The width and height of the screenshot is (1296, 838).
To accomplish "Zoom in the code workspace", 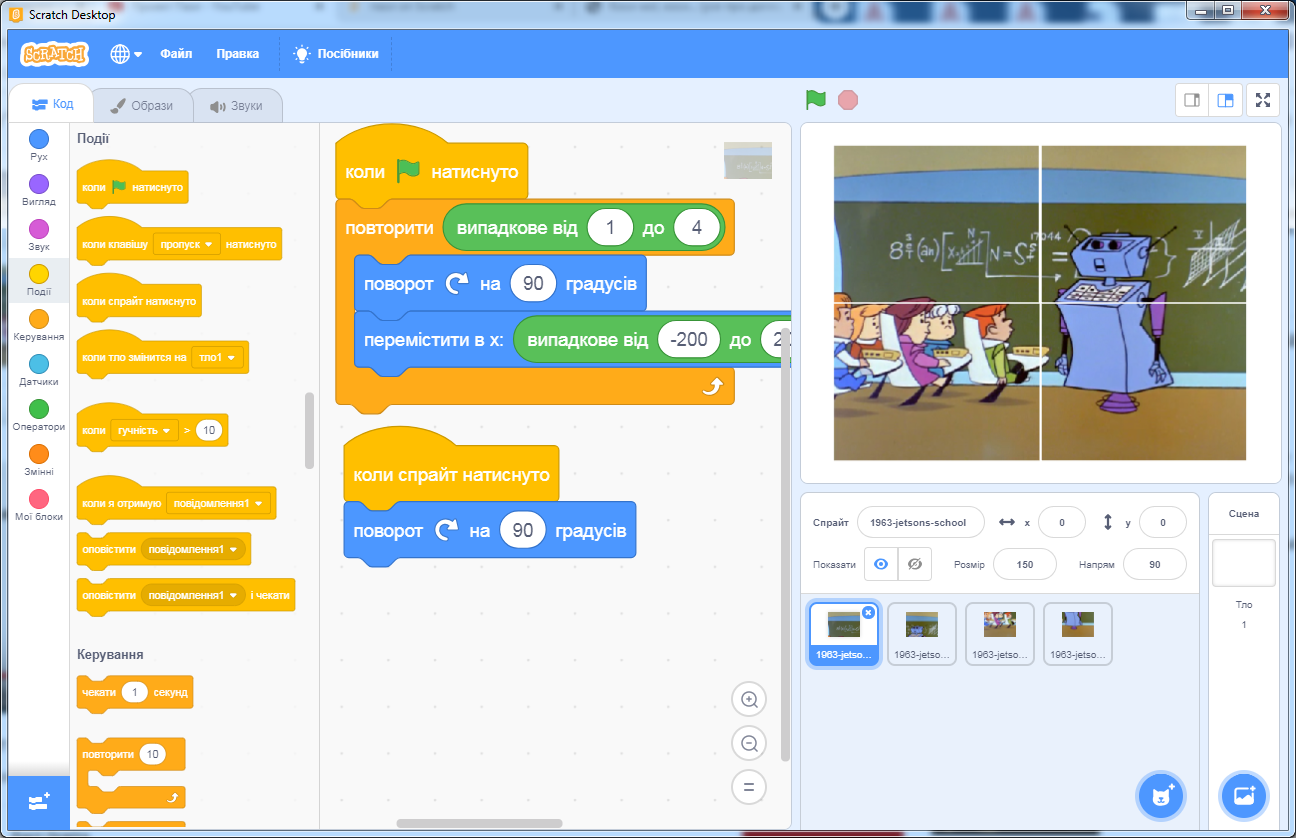I will point(748,699).
